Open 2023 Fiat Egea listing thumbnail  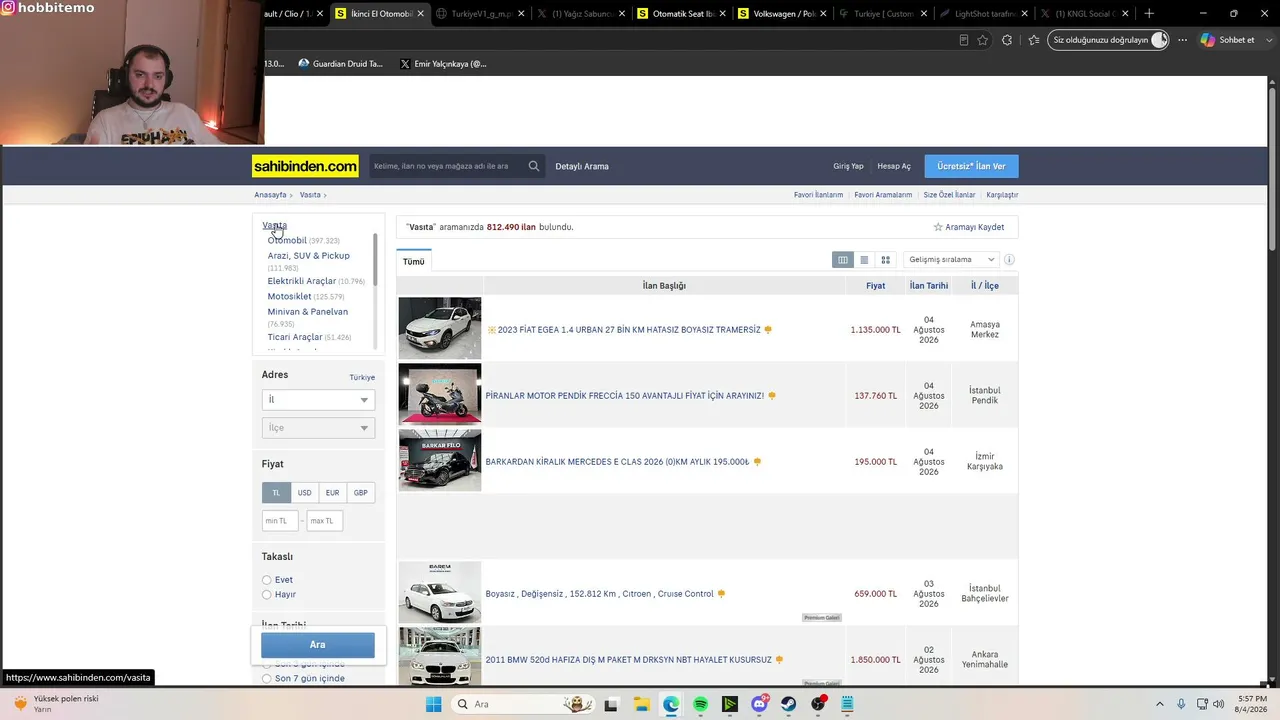440,328
